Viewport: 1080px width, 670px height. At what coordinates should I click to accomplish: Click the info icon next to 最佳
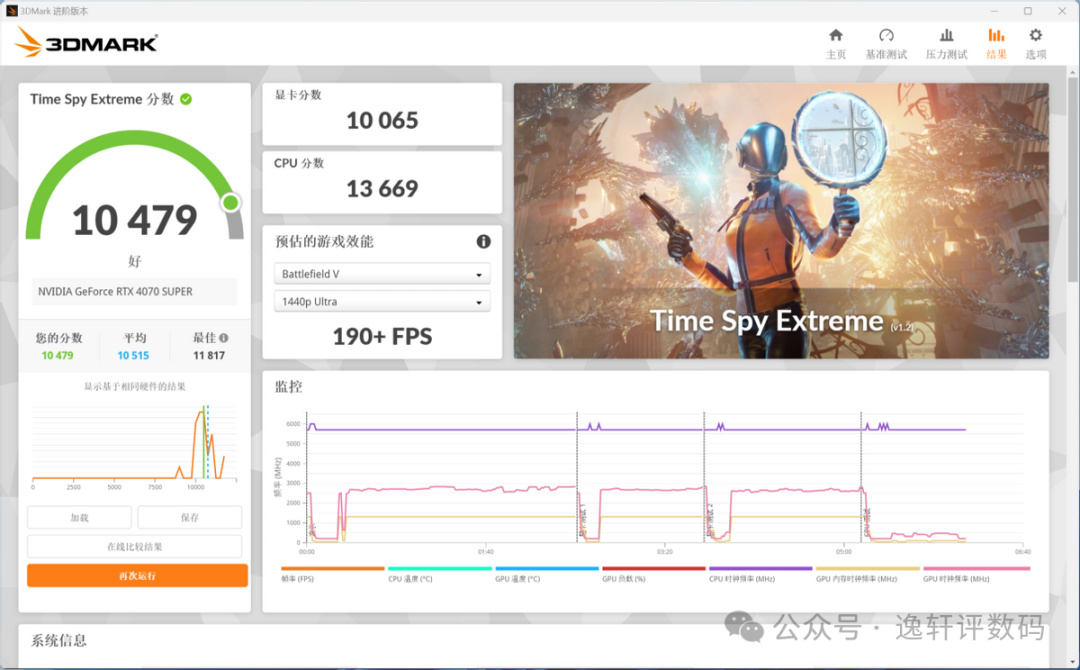(x=224, y=338)
